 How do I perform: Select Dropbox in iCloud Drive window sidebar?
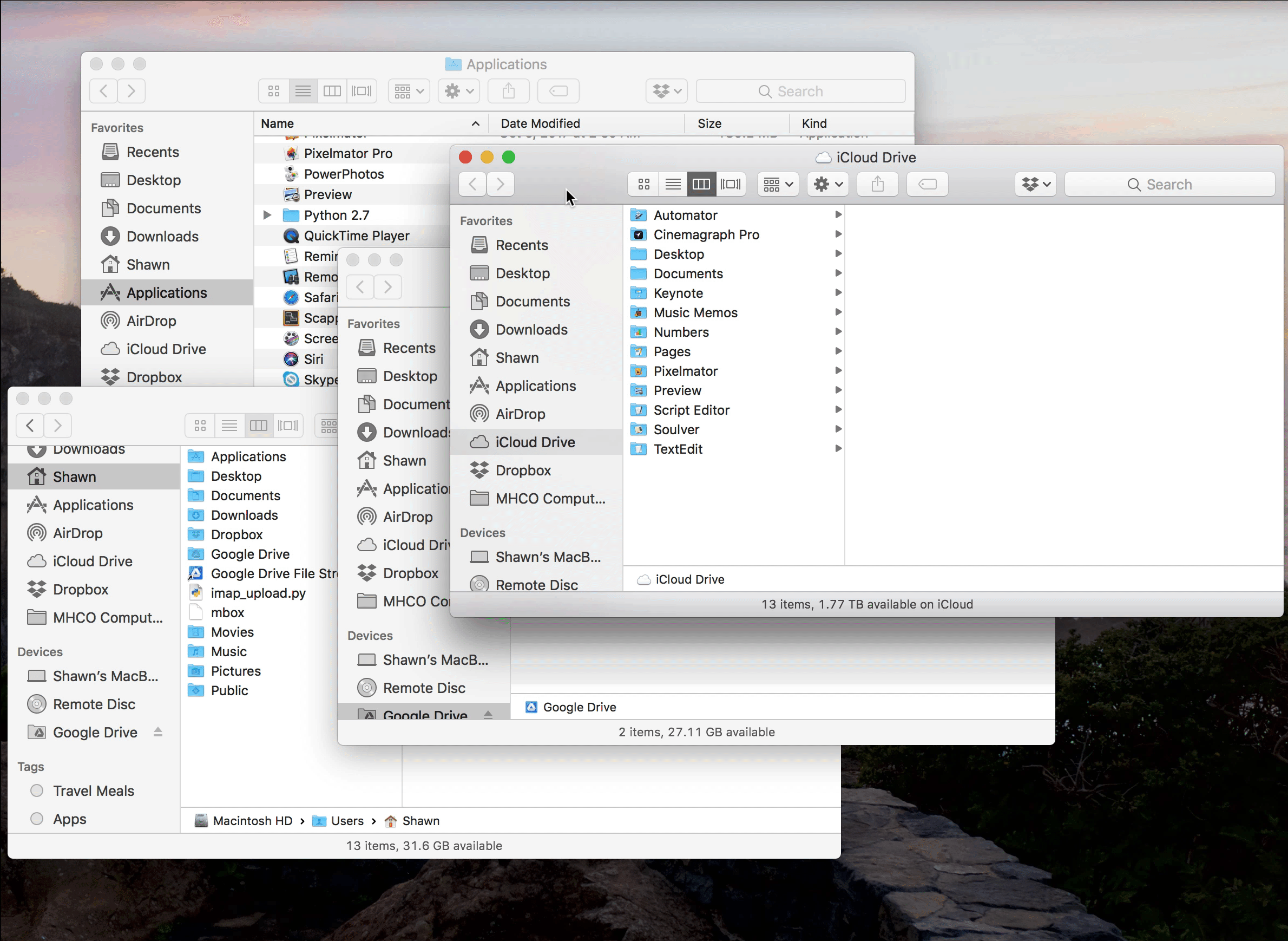point(536,471)
